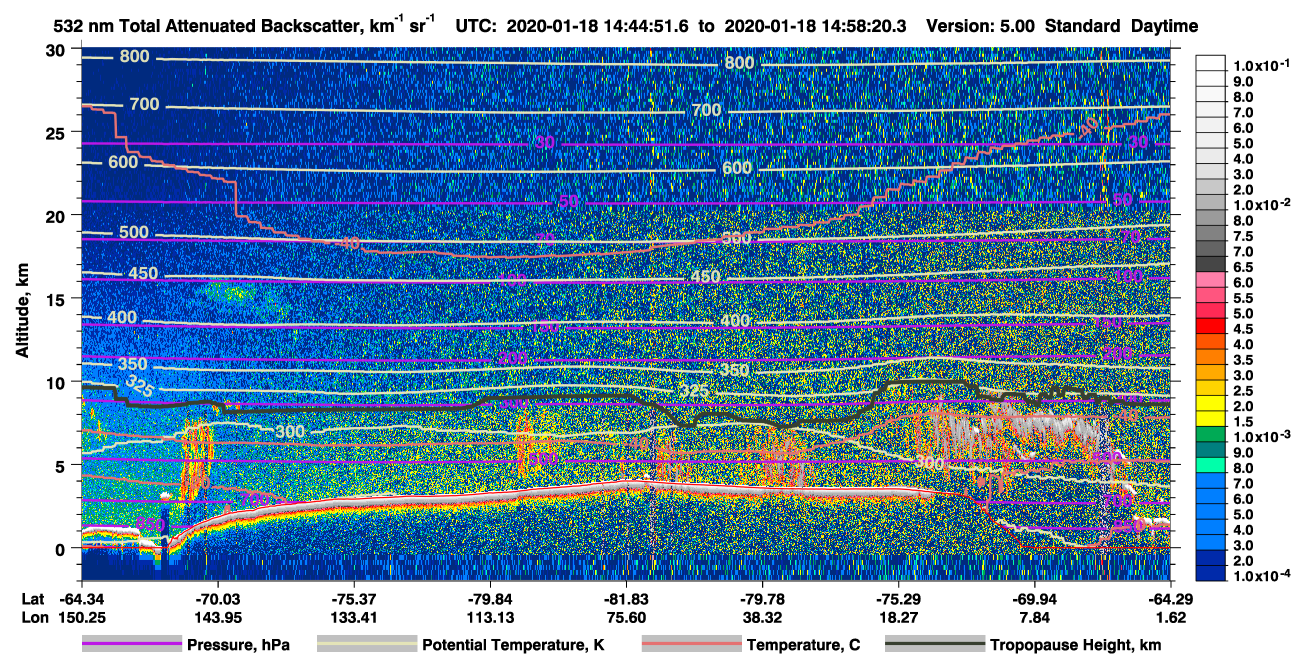Select end time 2020-01-18 14:58:20.3
The width and height of the screenshot is (1300, 667).
click(814, 26)
